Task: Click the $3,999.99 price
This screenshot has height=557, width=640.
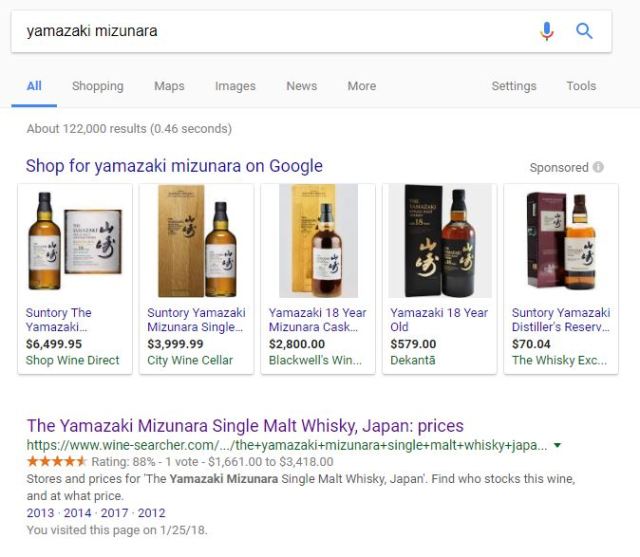Action: point(176,344)
